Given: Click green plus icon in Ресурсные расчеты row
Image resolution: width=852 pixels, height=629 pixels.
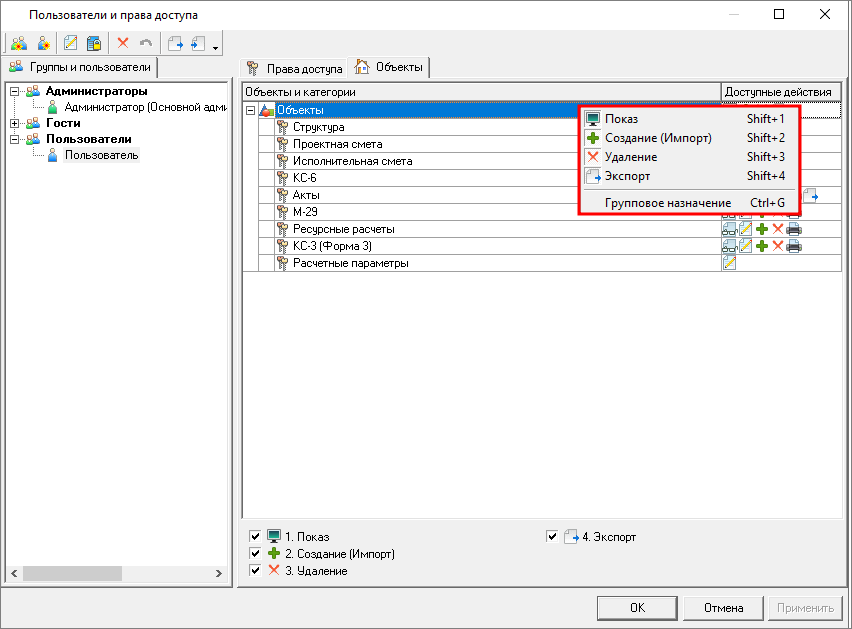Looking at the screenshot, I should (x=762, y=229).
